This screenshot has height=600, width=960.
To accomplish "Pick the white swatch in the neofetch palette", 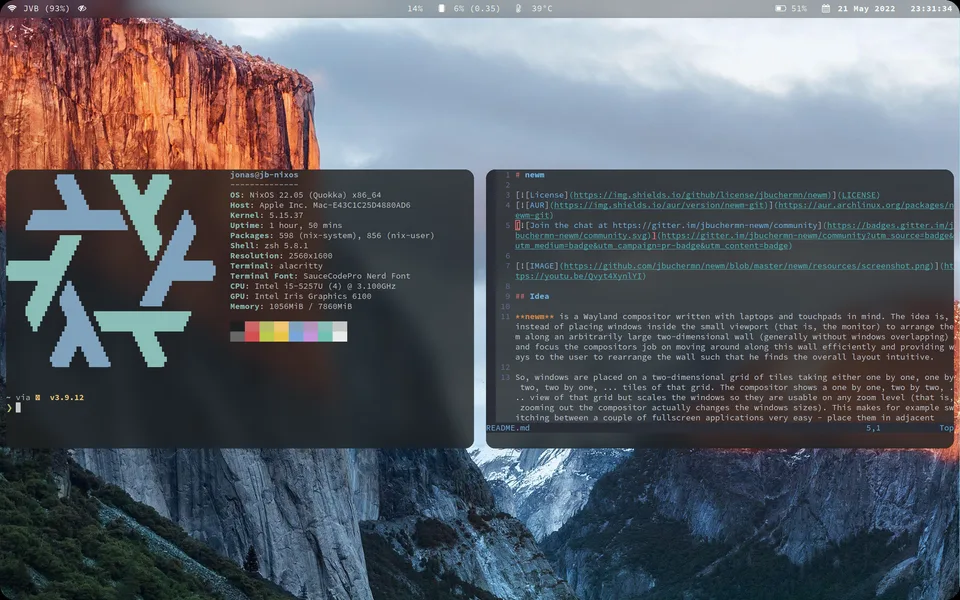I will pyautogui.click(x=340, y=331).
